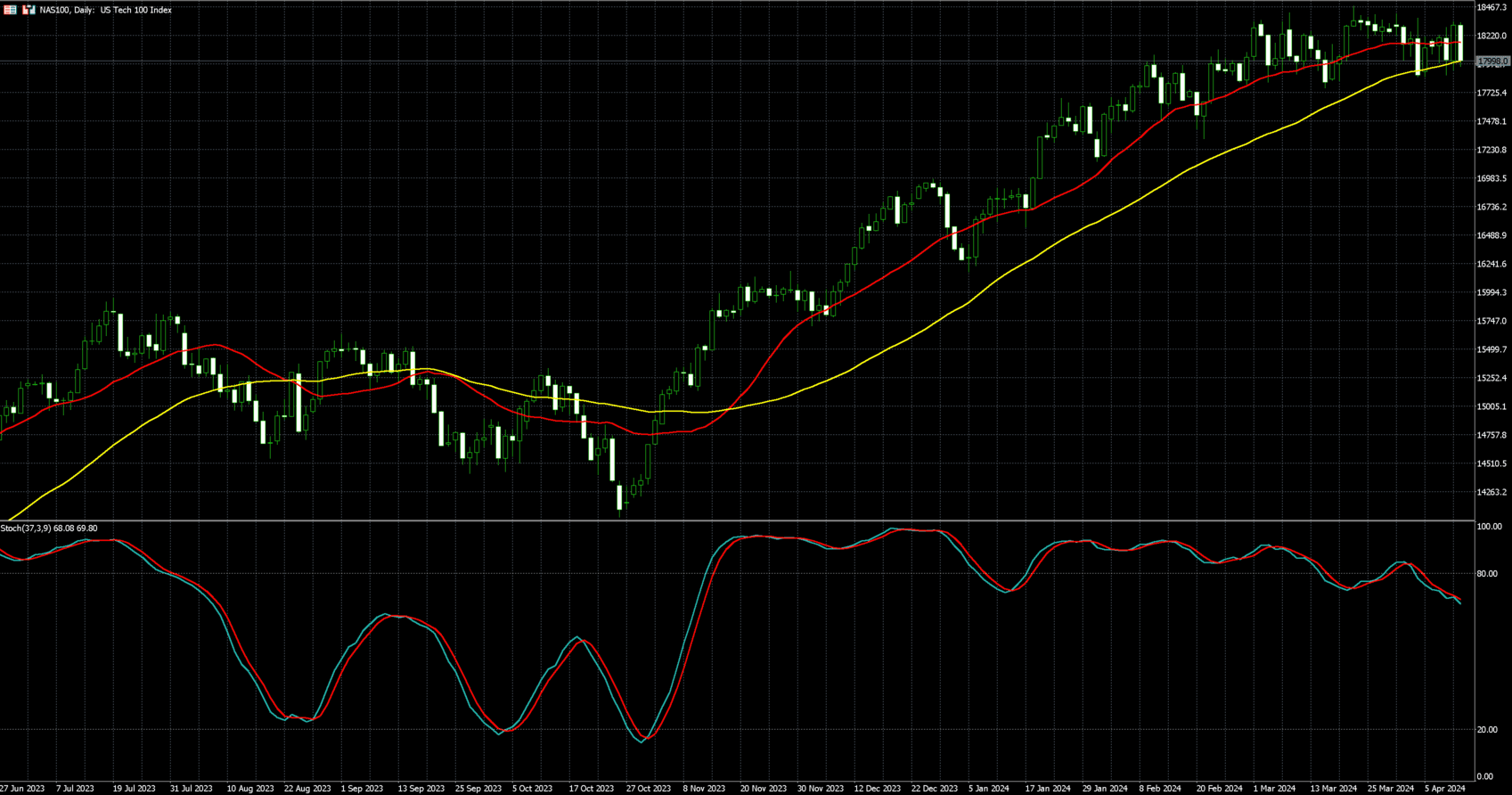Click the Stoch(37,3,9) indicator label
Viewport: 1512px width, 795px height.
[x=49, y=529]
